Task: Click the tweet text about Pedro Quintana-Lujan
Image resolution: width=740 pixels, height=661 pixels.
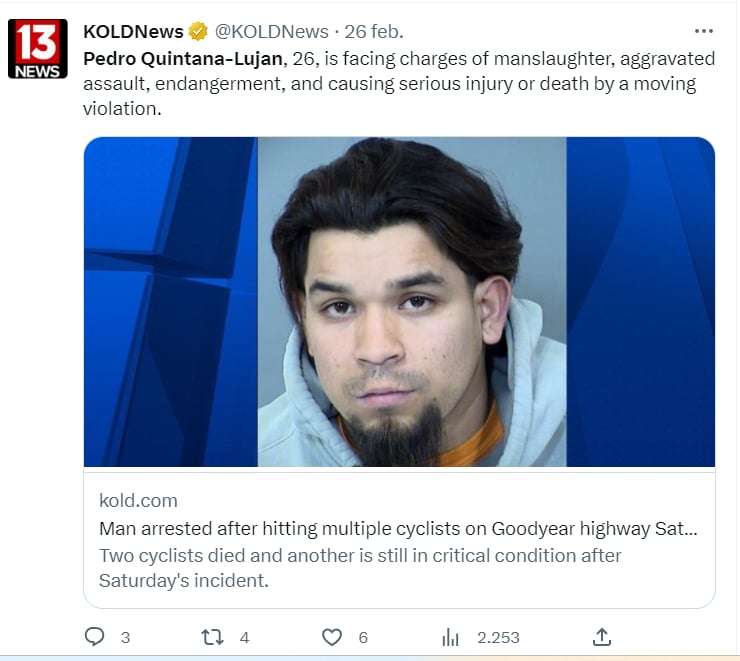Action: click(399, 84)
